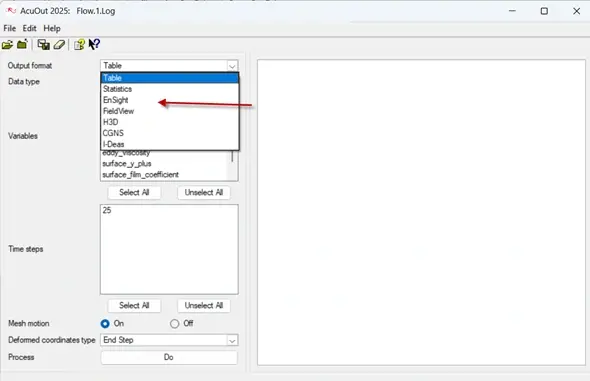Click the save output toolbar icon

tap(44, 45)
